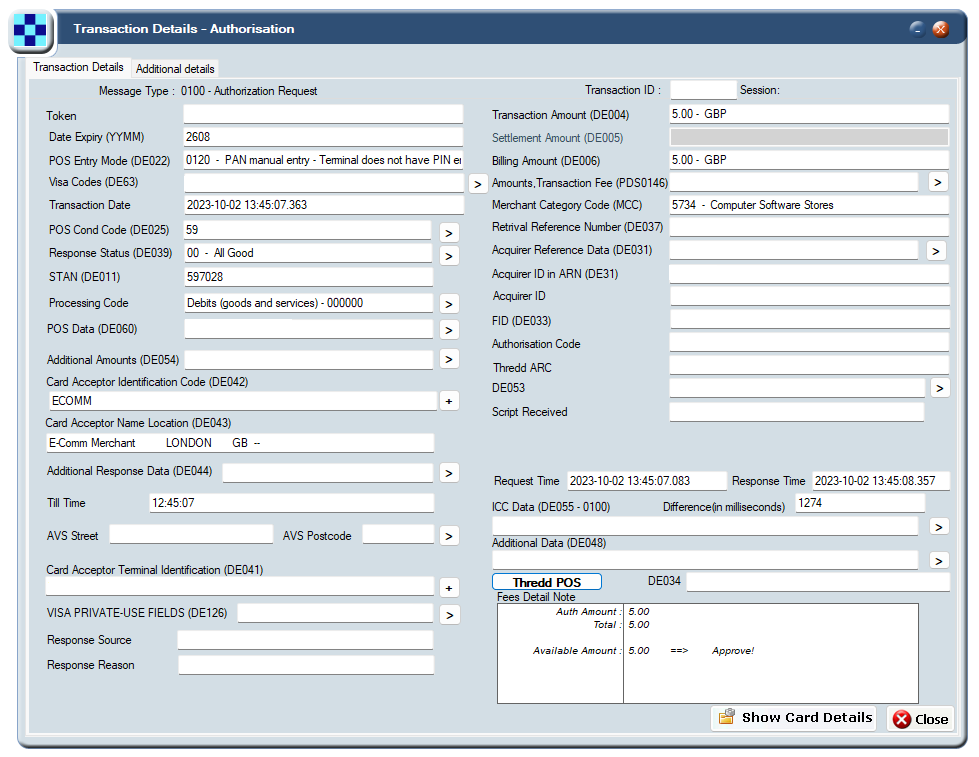Expand Processing Code details arrow
Screen dimensions: 979x757
pyautogui.click(x=448, y=304)
